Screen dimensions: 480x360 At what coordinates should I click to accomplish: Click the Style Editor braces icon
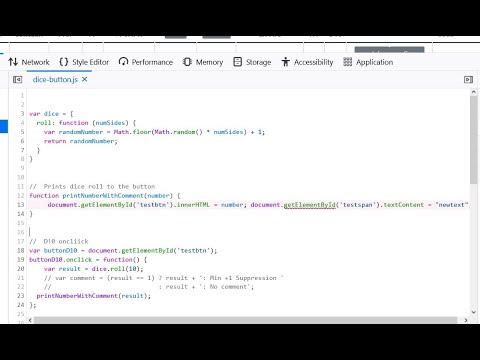tap(64, 62)
